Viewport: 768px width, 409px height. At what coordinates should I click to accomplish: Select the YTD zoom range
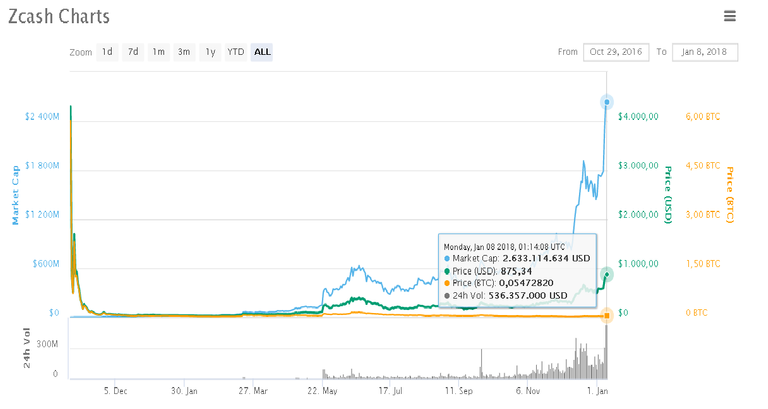point(236,52)
